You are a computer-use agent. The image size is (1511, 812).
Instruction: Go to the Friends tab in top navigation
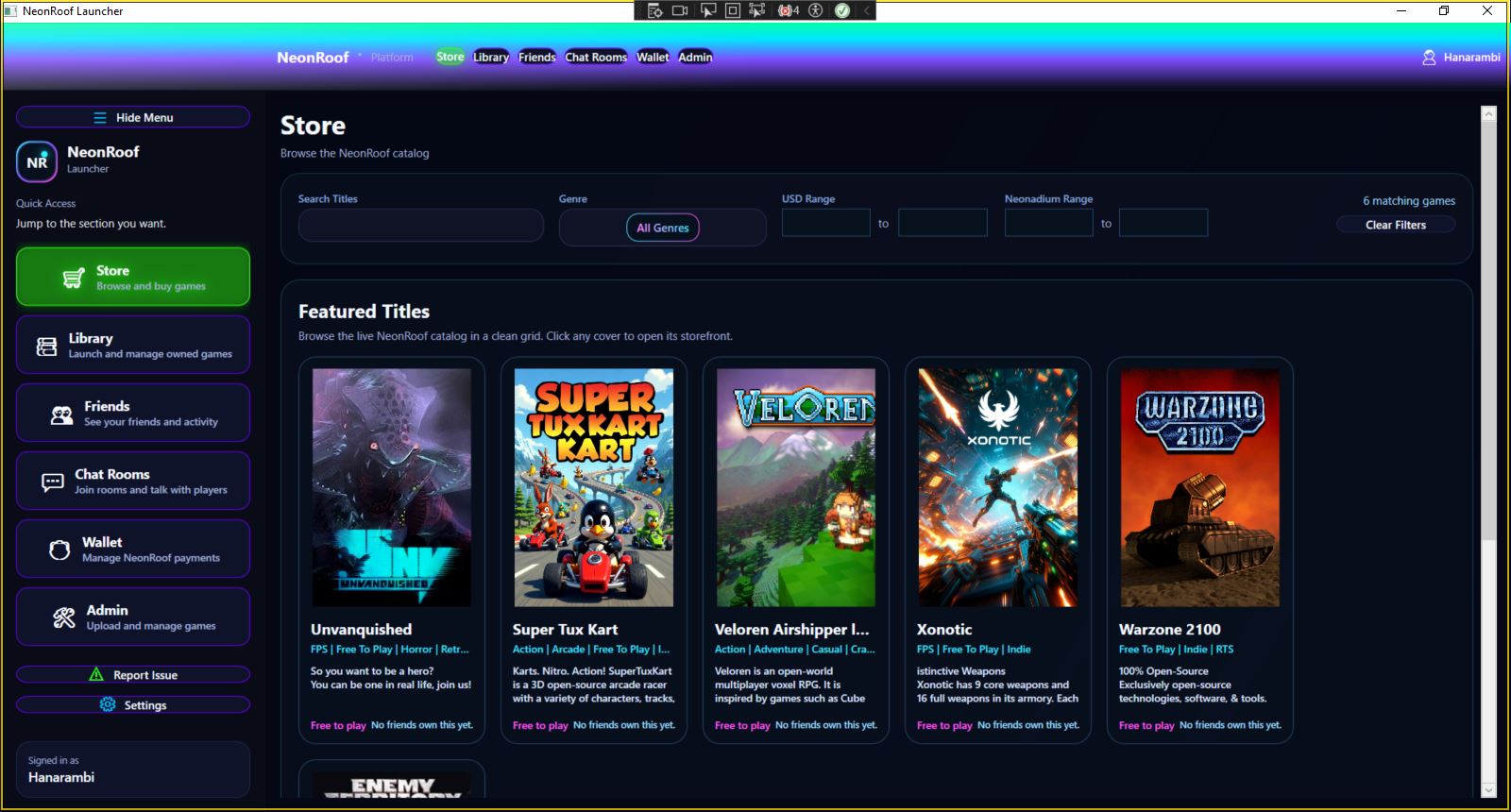tap(537, 57)
